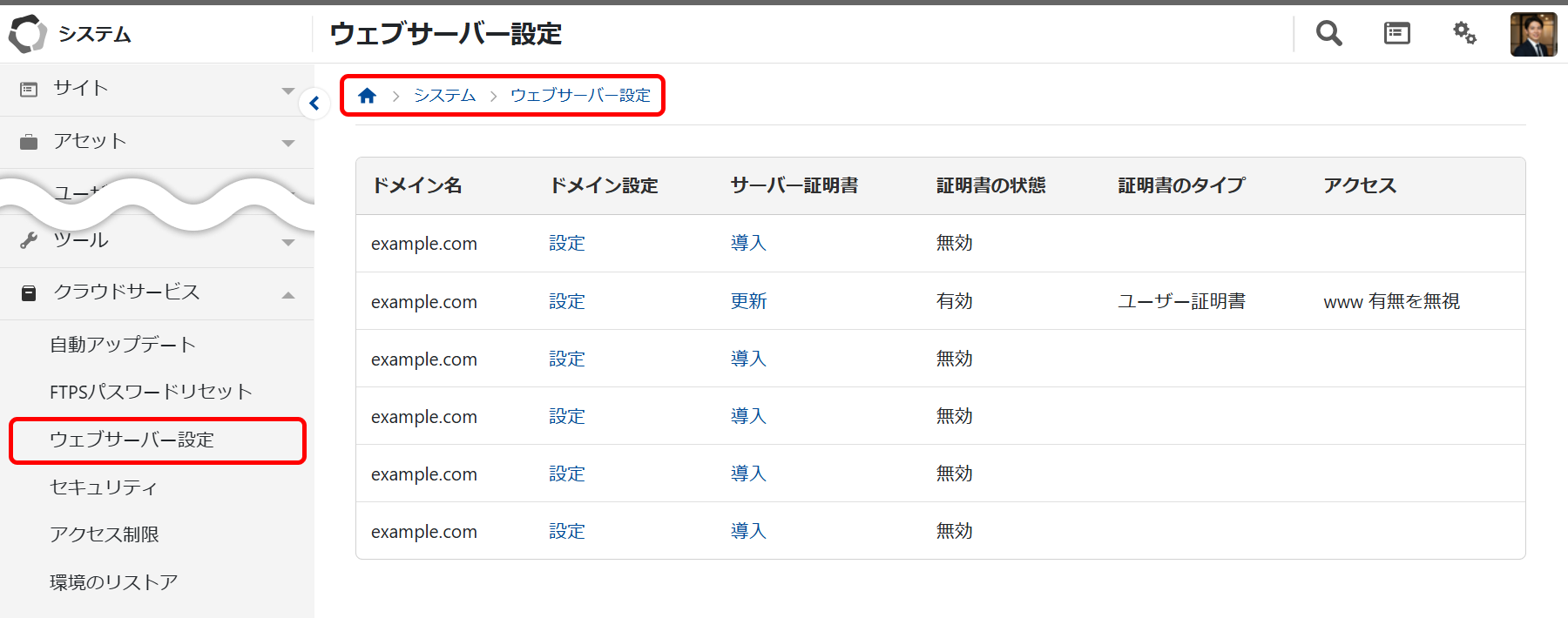This screenshot has width=1568, height=618.
Task: Click 設定 link in fourth table row
Action: [x=567, y=416]
